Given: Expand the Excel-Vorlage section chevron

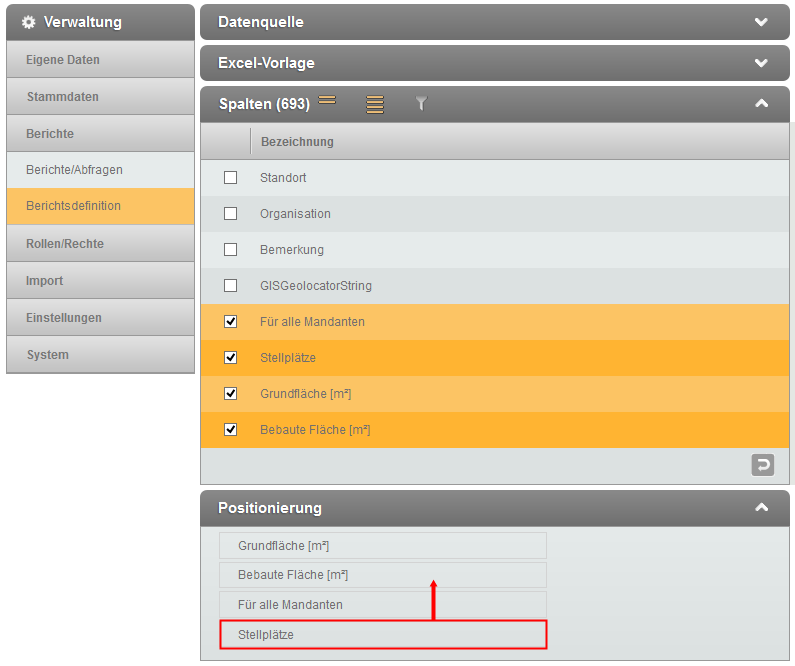Looking at the screenshot, I should (762, 63).
